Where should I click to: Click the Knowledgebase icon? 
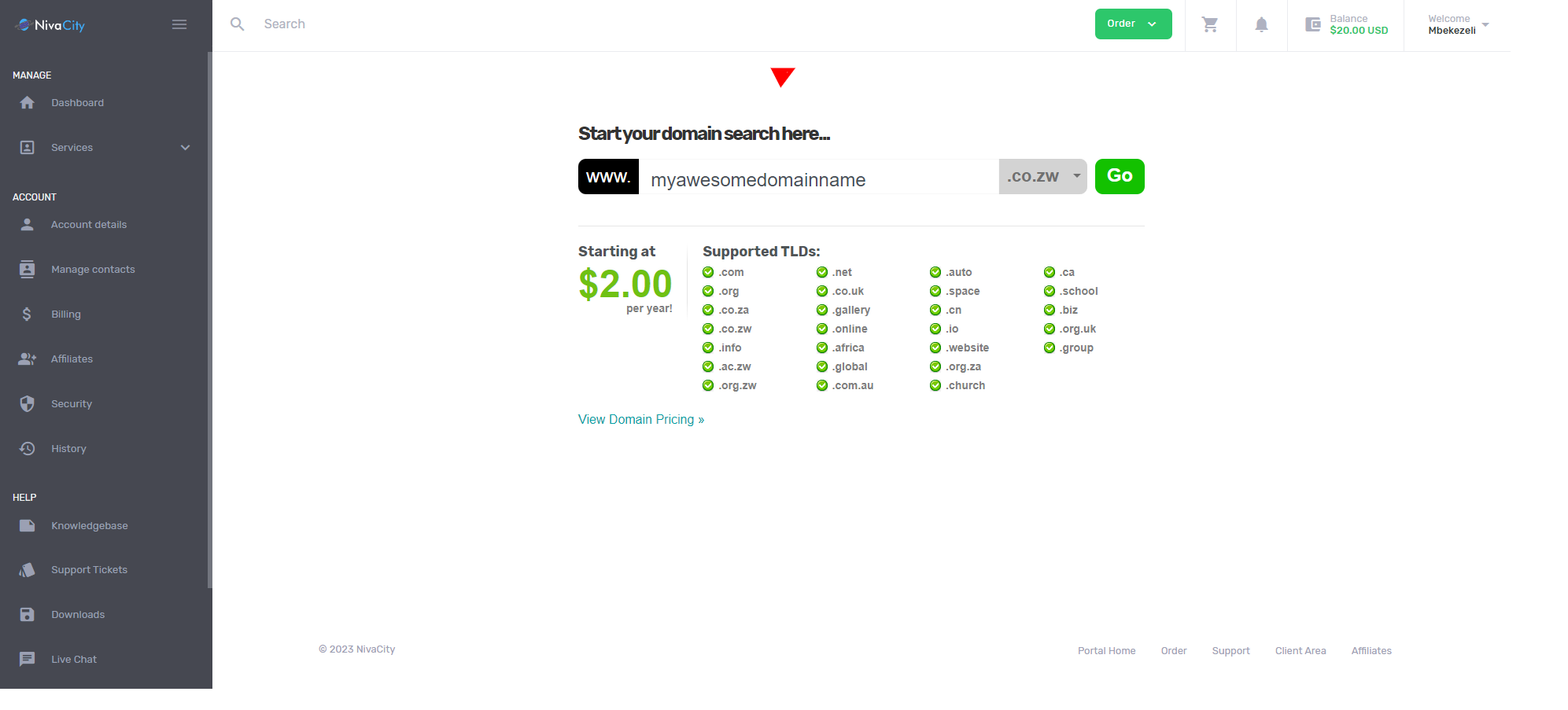coord(27,526)
